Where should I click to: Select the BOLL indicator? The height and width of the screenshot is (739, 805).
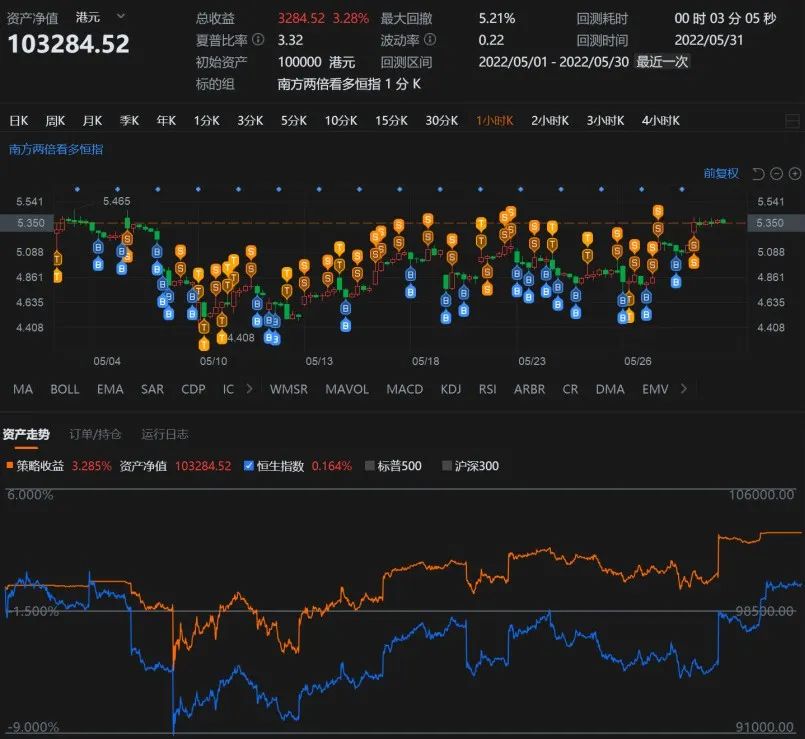[64, 389]
